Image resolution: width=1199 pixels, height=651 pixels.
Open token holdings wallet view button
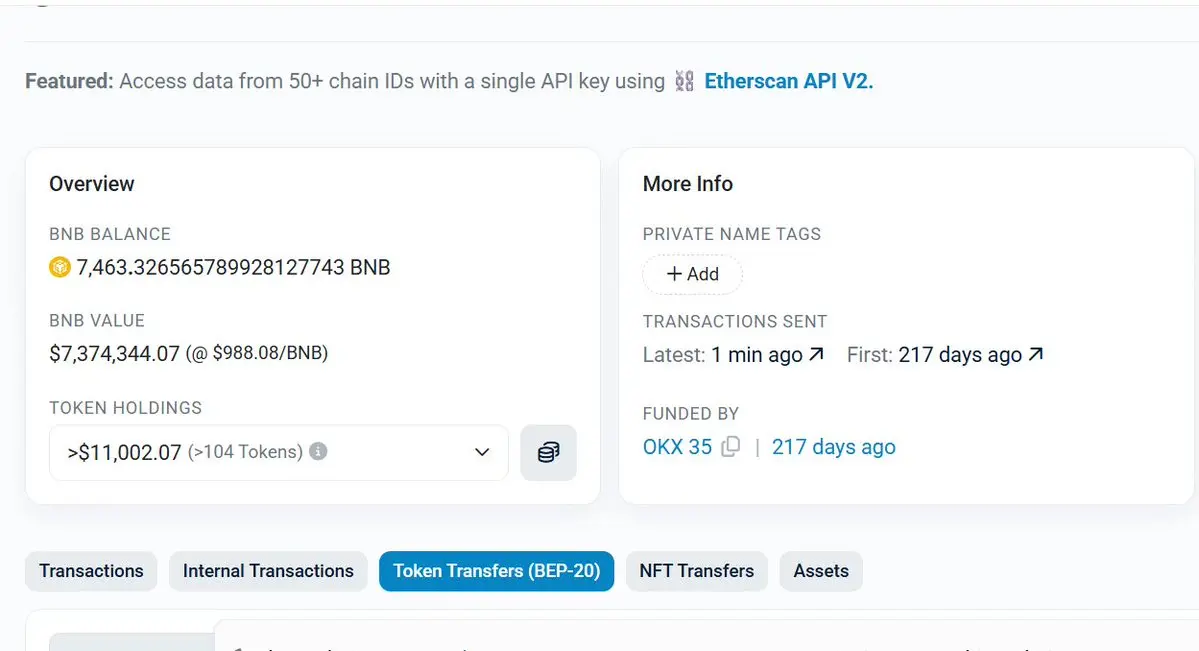point(548,452)
